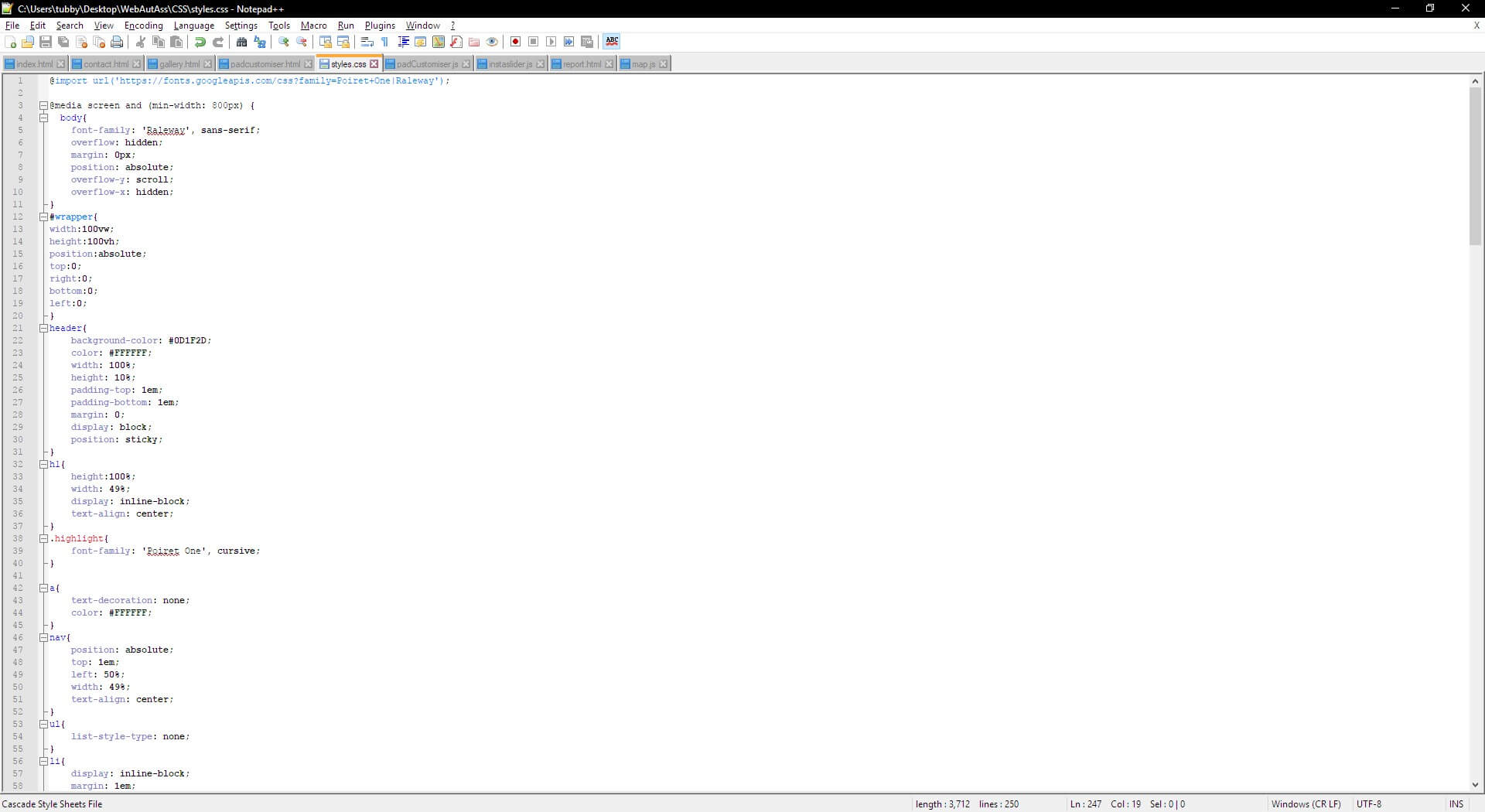The height and width of the screenshot is (812, 1485).
Task: Open the Encoding menu
Action: tap(144, 26)
